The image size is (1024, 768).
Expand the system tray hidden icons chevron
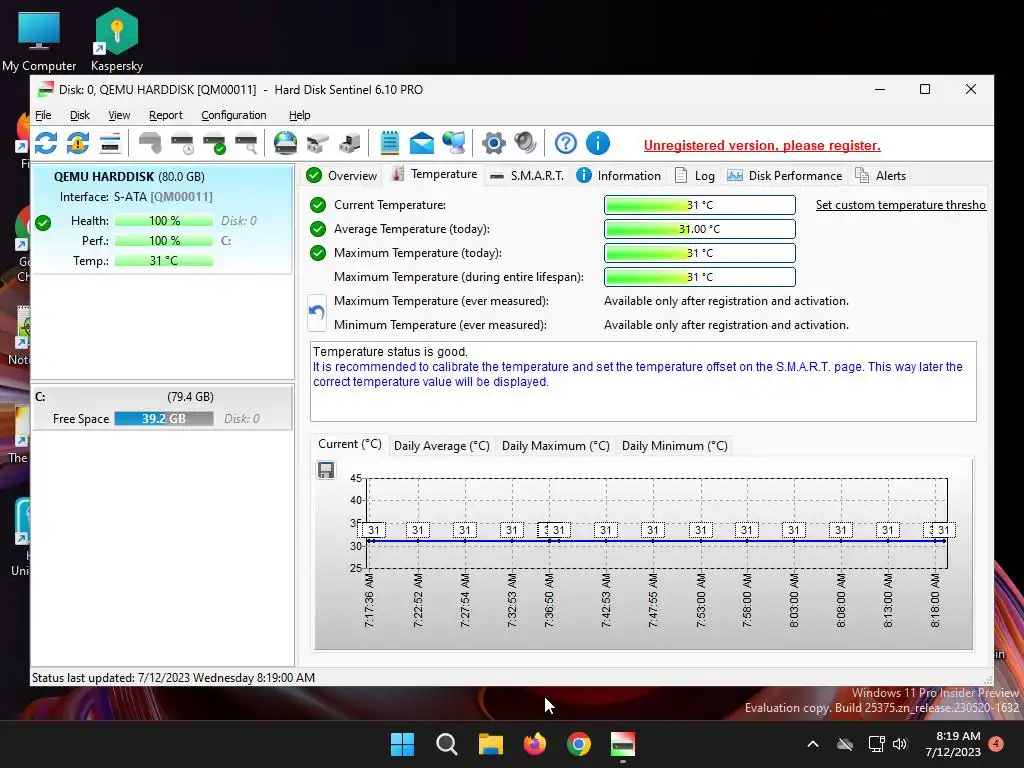click(813, 744)
